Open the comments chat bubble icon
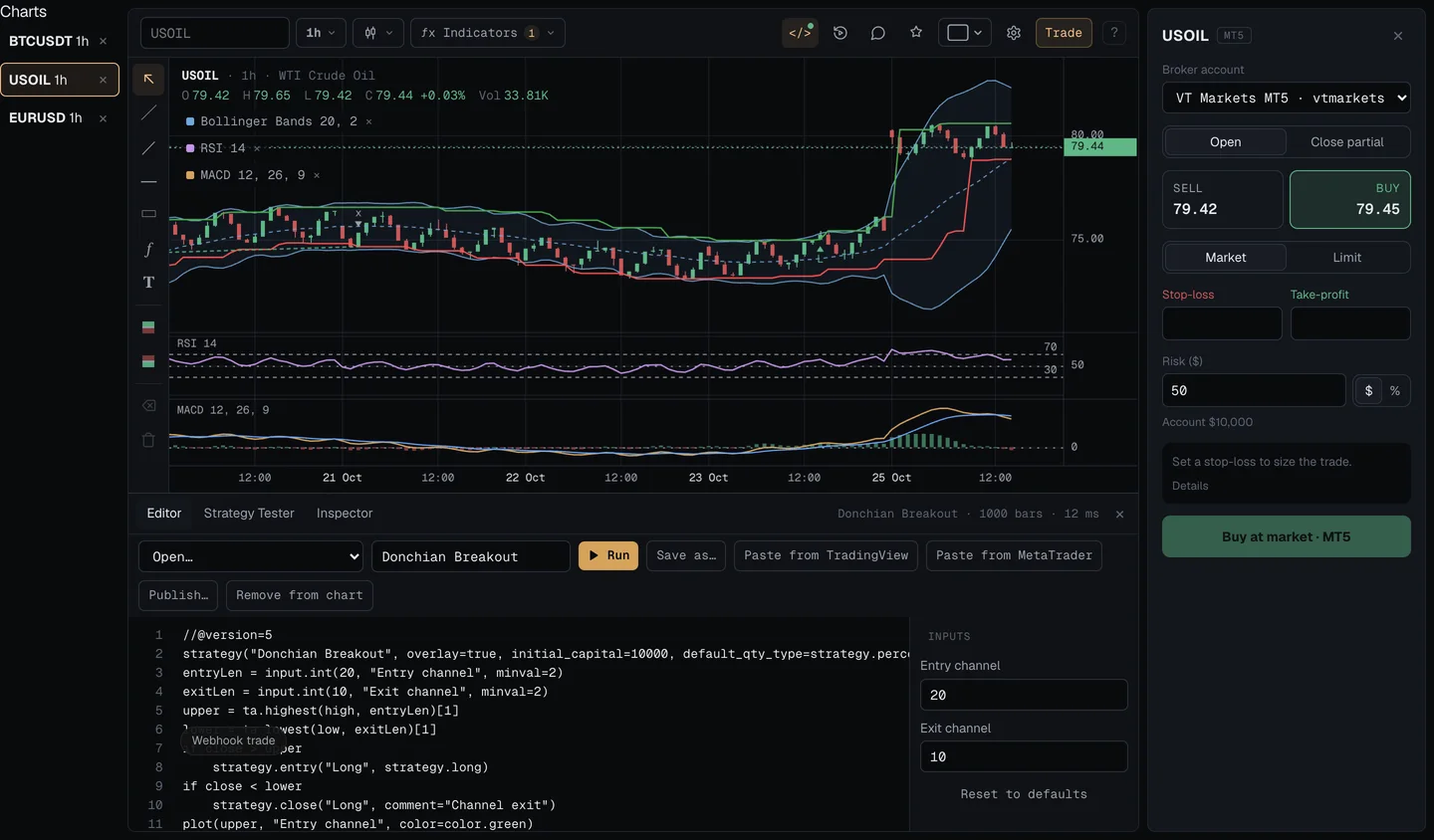This screenshot has height=840, width=1434. pos(877,33)
